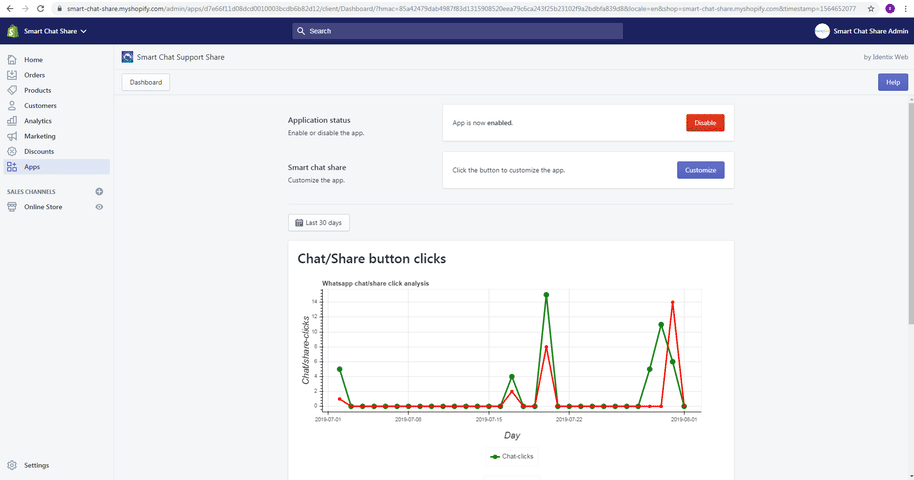Click the 'SALES CHANNELS' section header

point(31,192)
